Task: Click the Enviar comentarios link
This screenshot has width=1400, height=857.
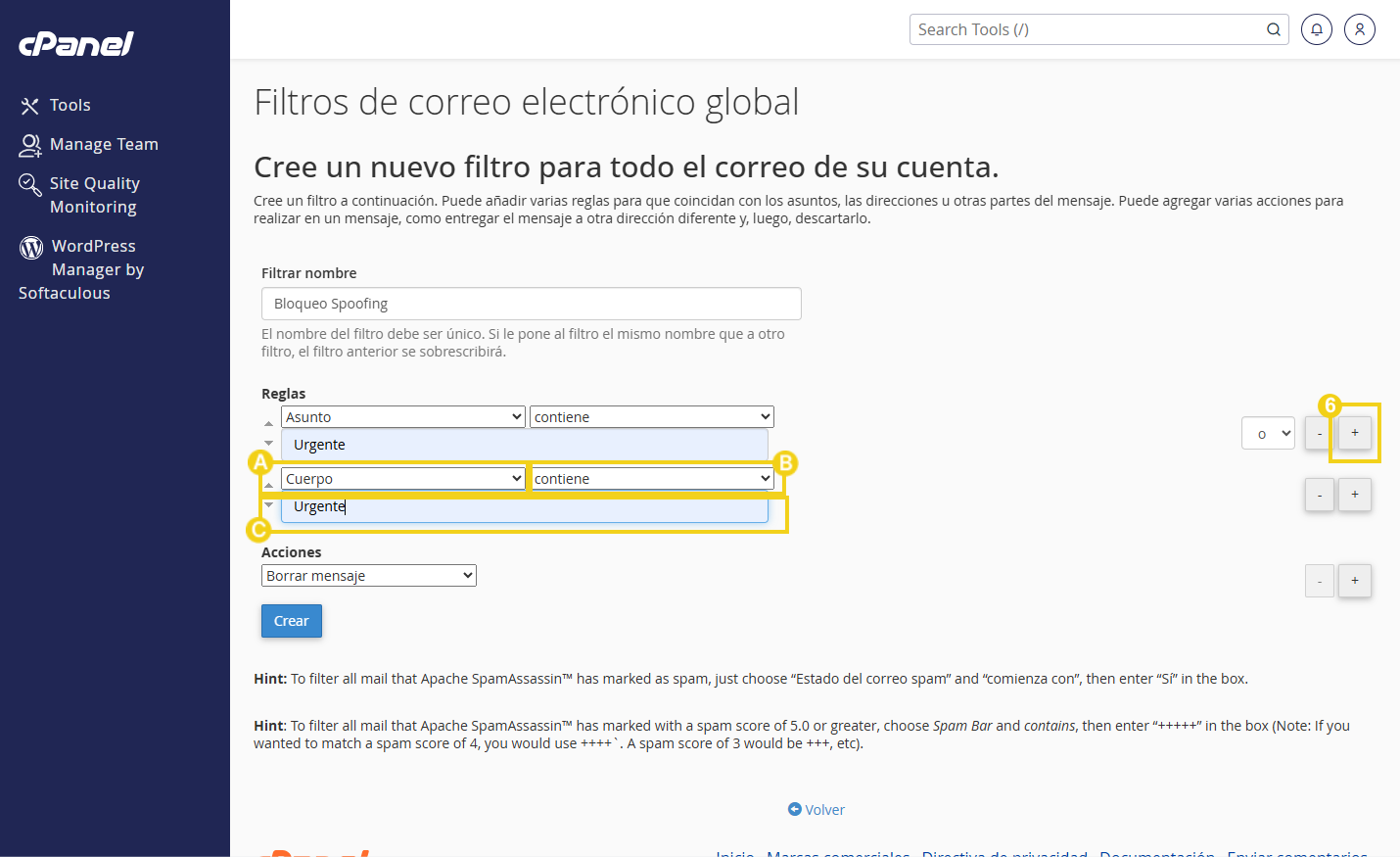Action: coord(1297,852)
